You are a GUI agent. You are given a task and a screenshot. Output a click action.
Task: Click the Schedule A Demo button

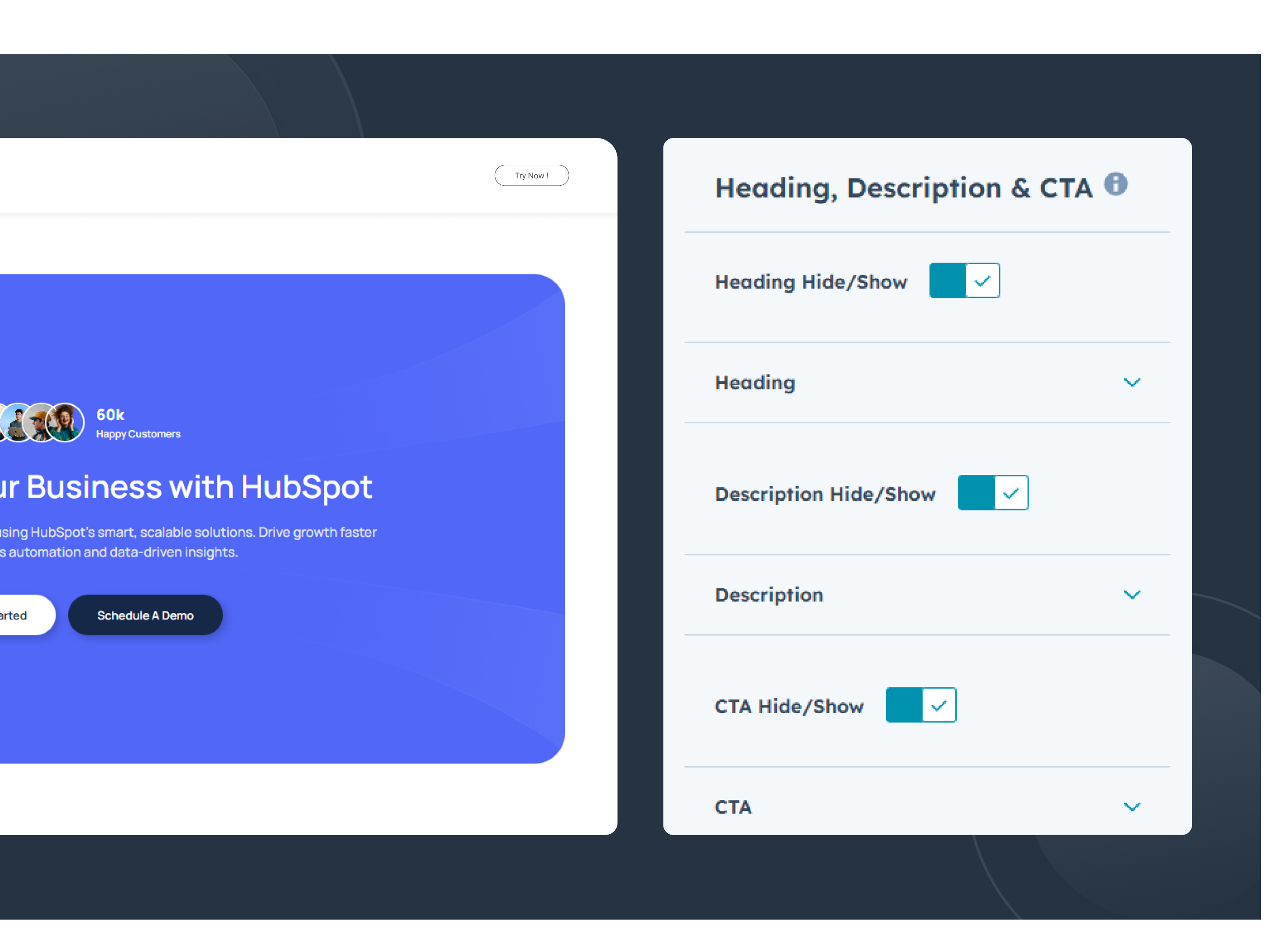point(145,615)
